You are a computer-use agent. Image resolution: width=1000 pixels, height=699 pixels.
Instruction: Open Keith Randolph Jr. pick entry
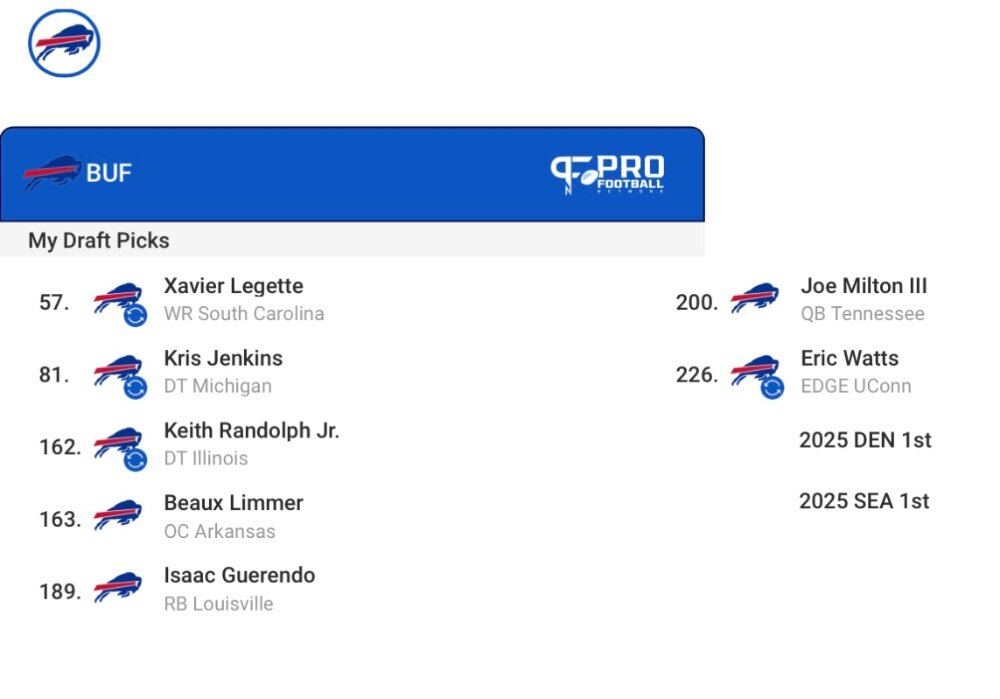[189, 446]
